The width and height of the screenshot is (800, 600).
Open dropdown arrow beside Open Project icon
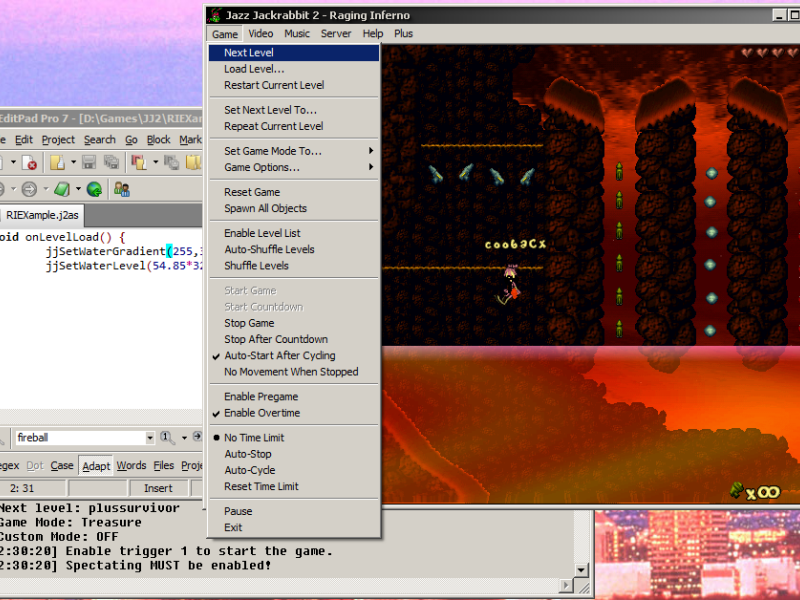tap(155, 162)
